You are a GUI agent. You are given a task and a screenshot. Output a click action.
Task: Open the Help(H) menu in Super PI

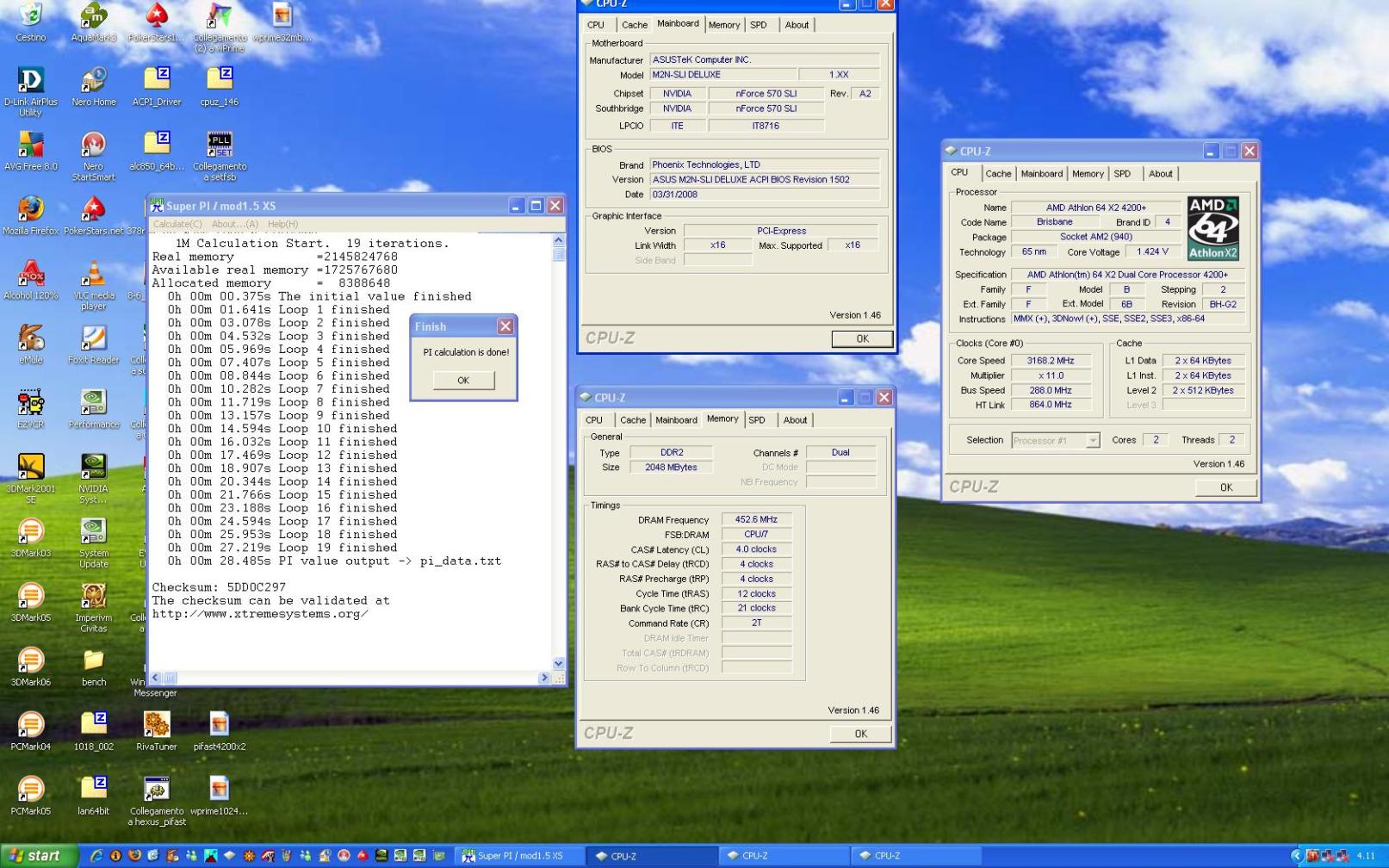point(282,224)
